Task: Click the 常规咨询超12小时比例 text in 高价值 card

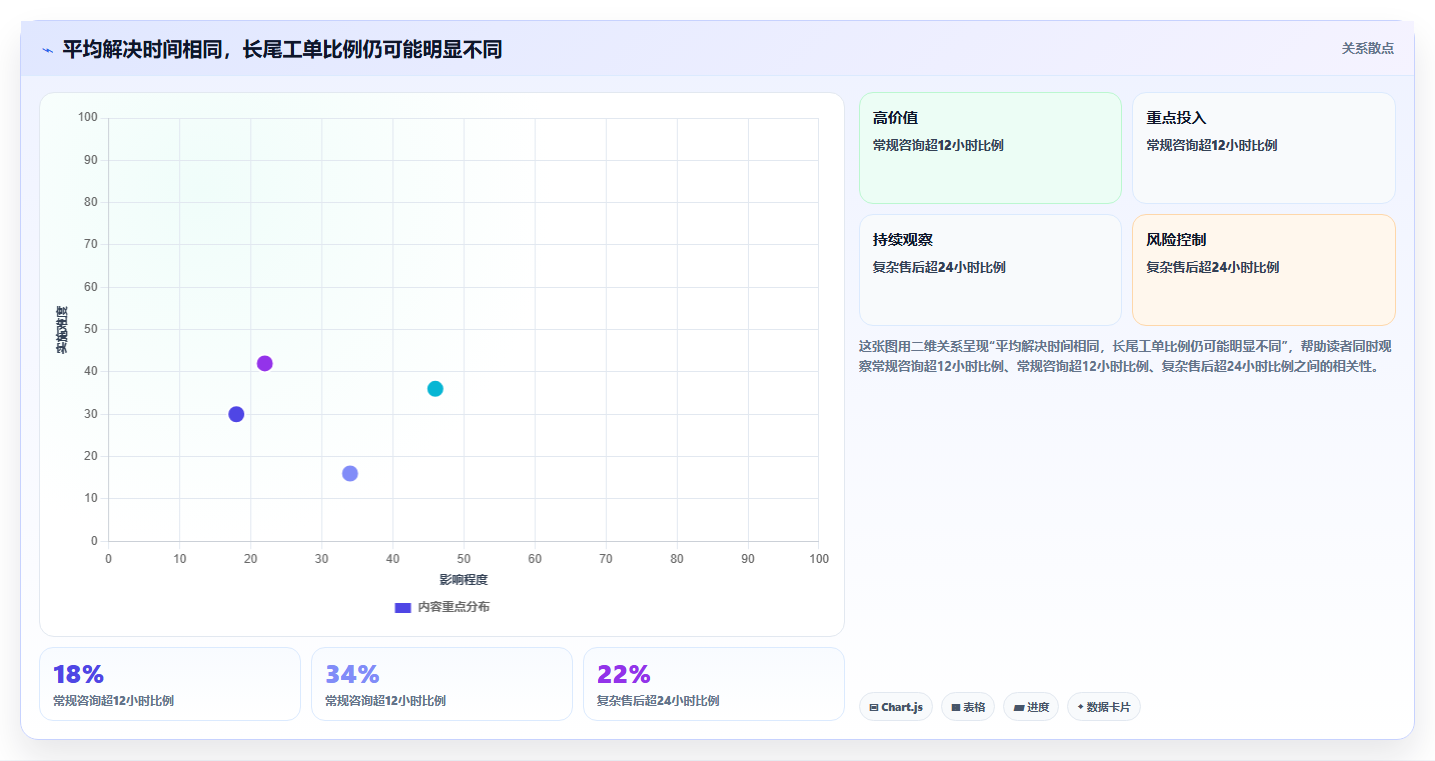Action: 938,145
